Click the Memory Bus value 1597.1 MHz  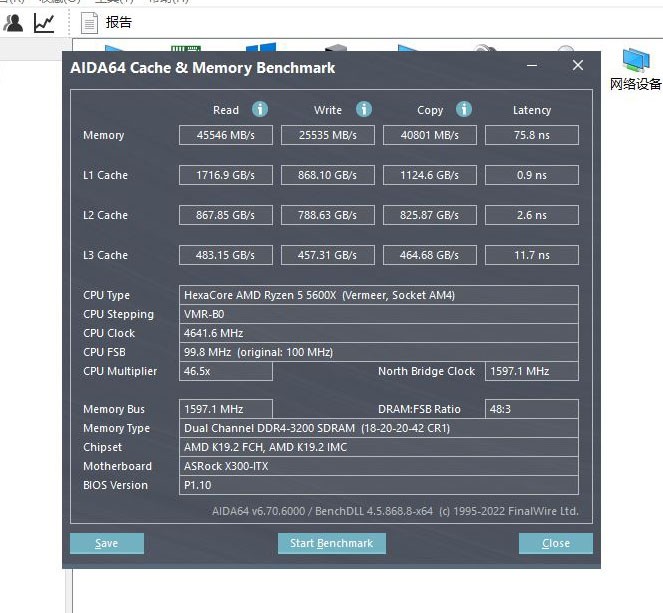pos(226,409)
